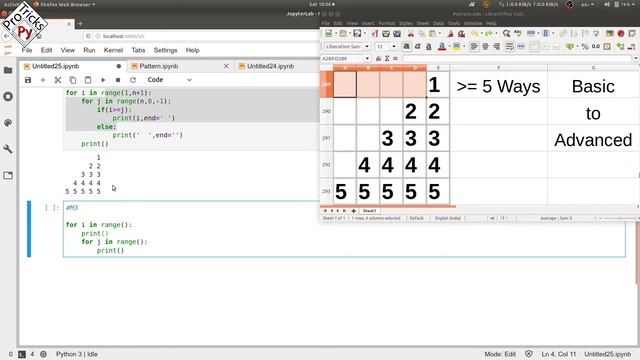Copy selected cells in JupyterLab toolbar
The image size is (640, 360).
(73, 80)
